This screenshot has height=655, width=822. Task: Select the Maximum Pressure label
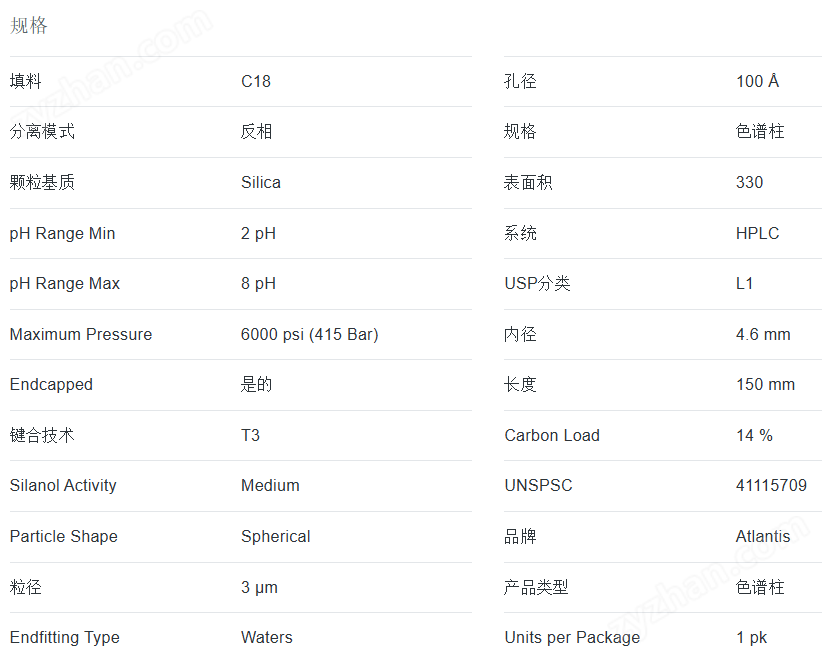point(81,334)
